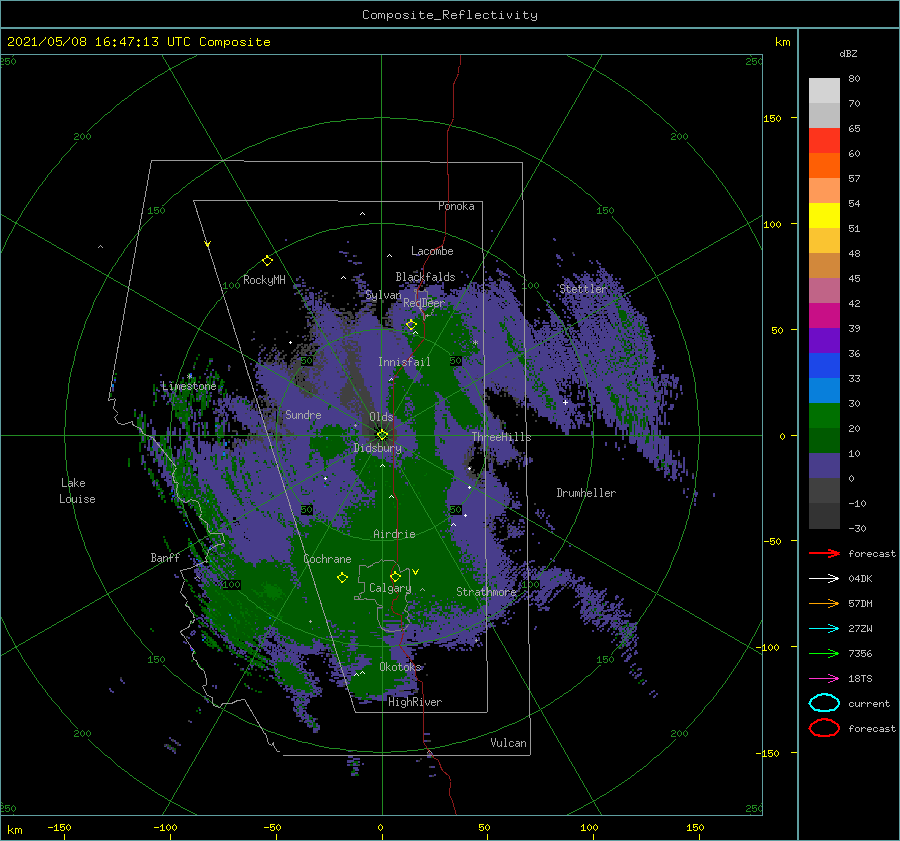Screen dimensions: 900x841
Task: Click the dBZ legend heading
Action: 848,54
